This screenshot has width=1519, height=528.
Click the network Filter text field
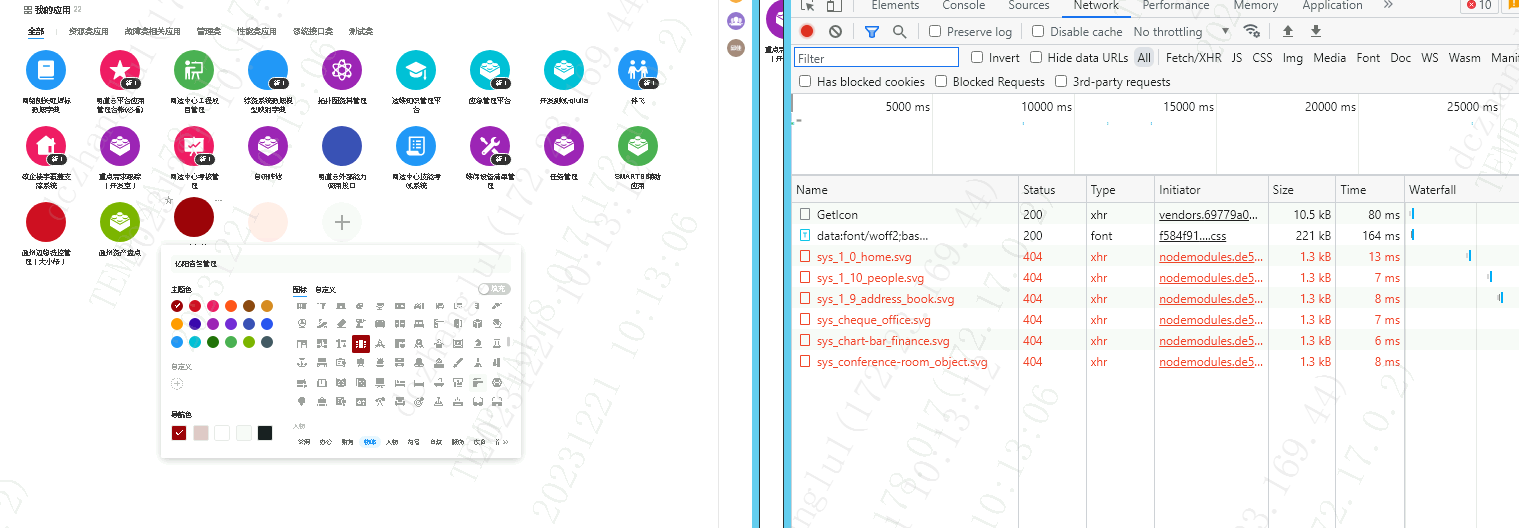point(876,58)
